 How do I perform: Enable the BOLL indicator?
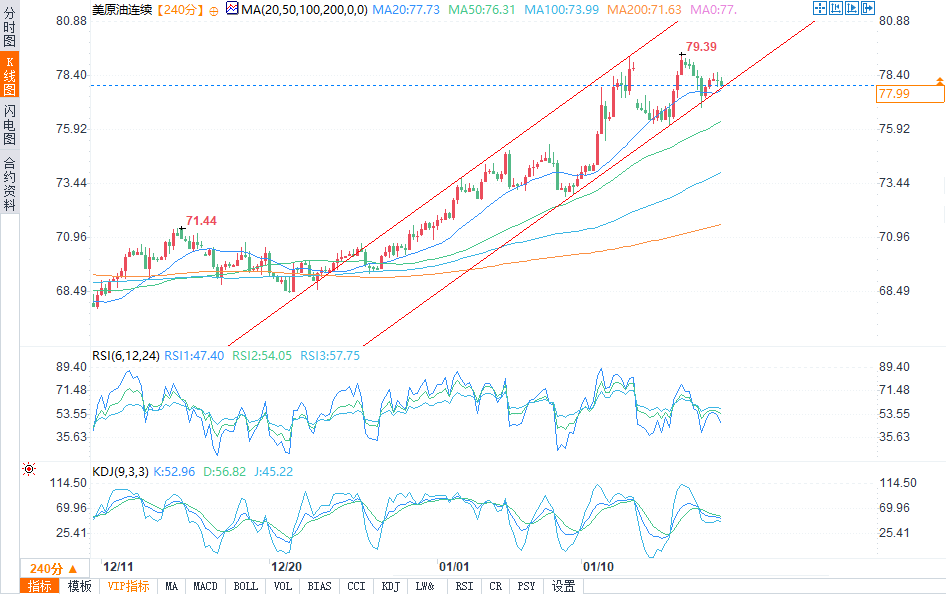[x=245, y=586]
